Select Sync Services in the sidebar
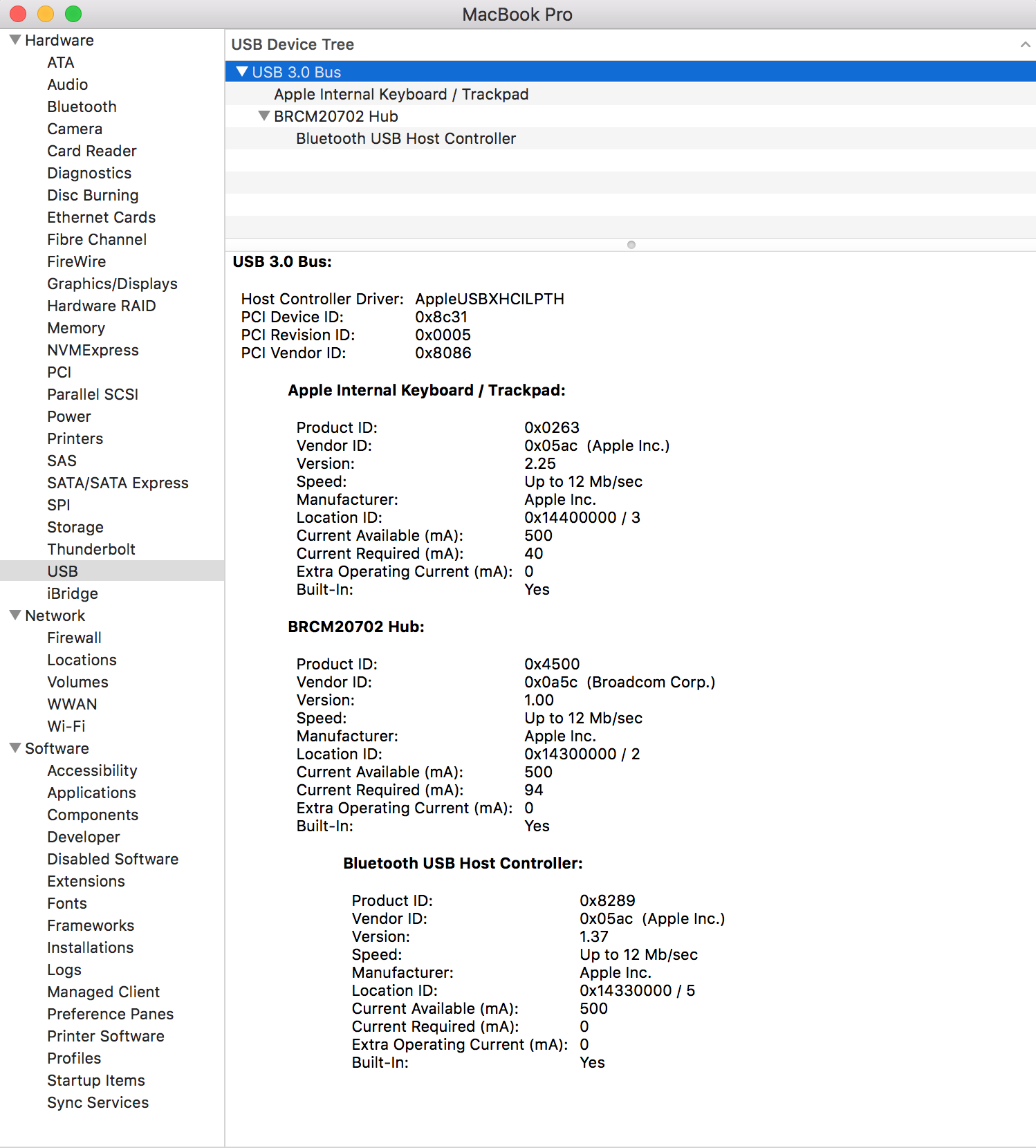 [98, 1102]
